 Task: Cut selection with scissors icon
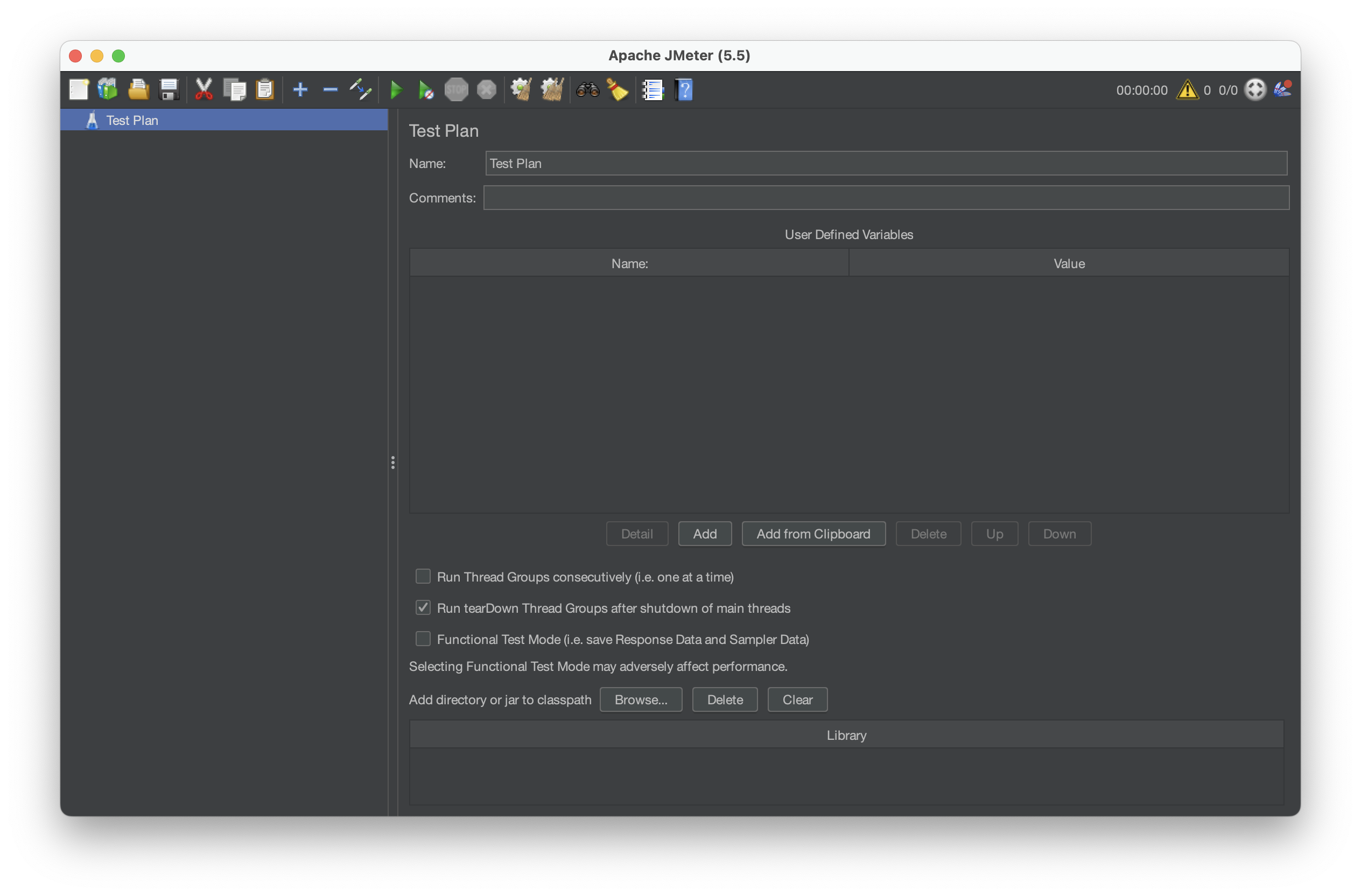[x=204, y=90]
